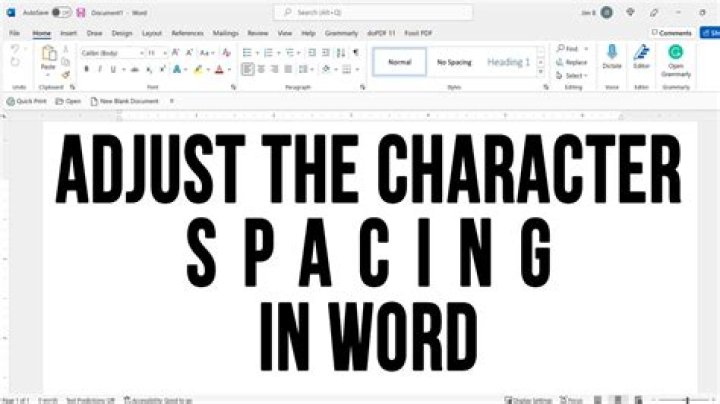Click the Redo icon below Undo
Viewport: 720px width, 404px height.
pyautogui.click(x=15, y=62)
